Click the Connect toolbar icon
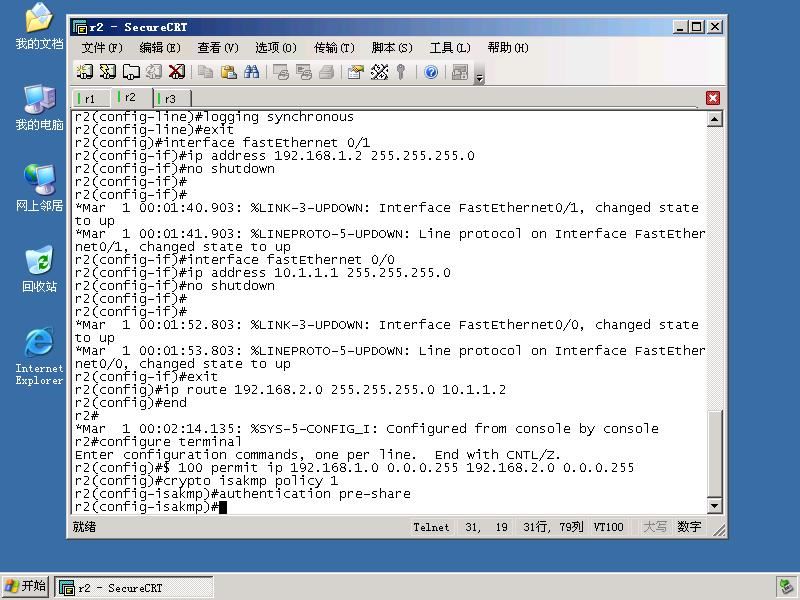 tap(85, 72)
